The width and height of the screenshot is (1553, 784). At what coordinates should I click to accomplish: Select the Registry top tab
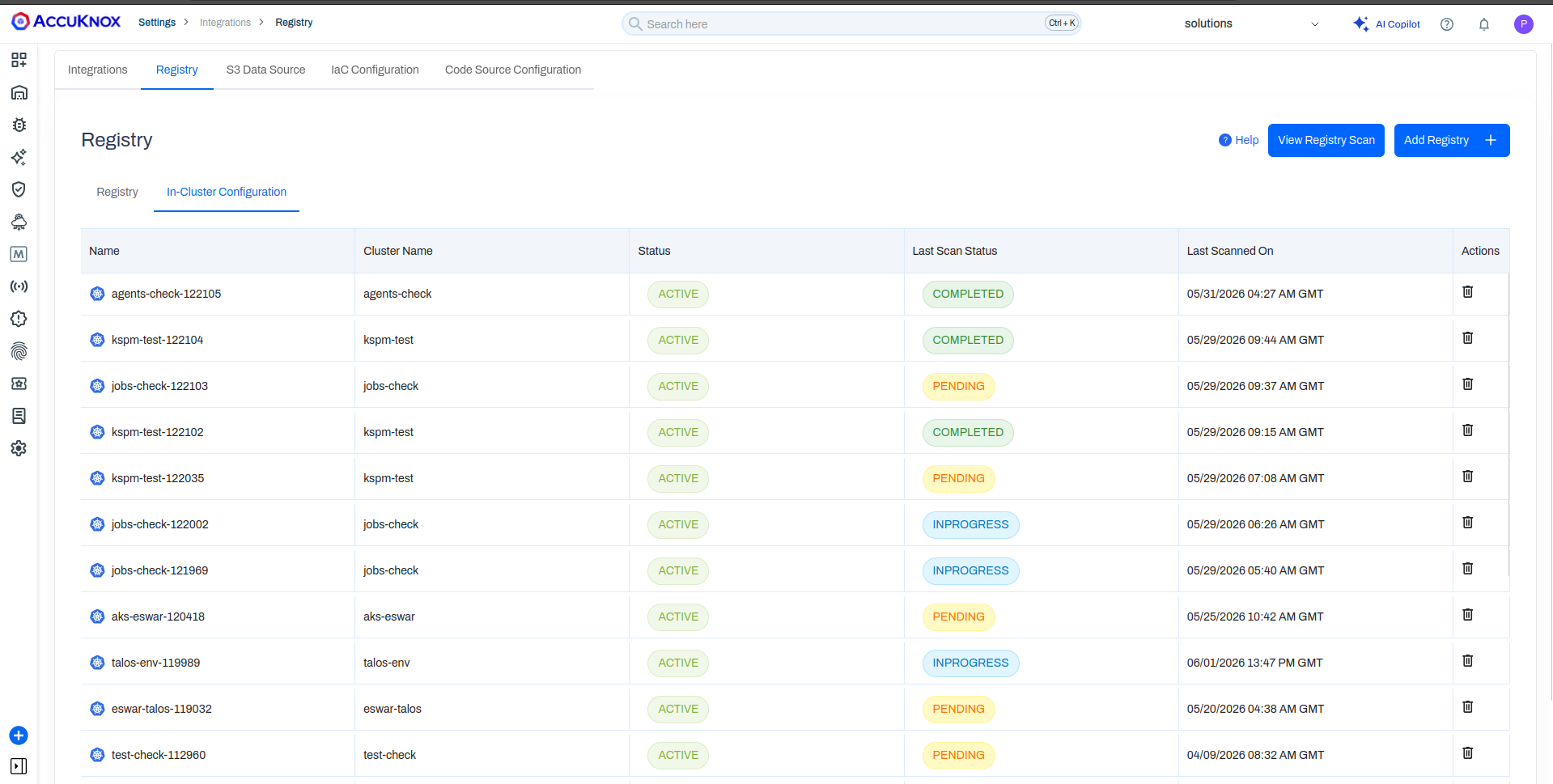click(177, 70)
